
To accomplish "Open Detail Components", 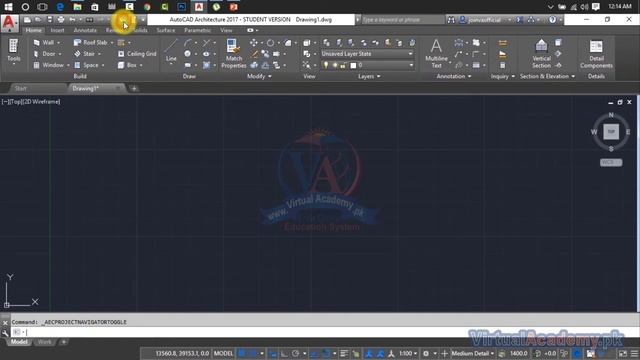I will pos(596,53).
